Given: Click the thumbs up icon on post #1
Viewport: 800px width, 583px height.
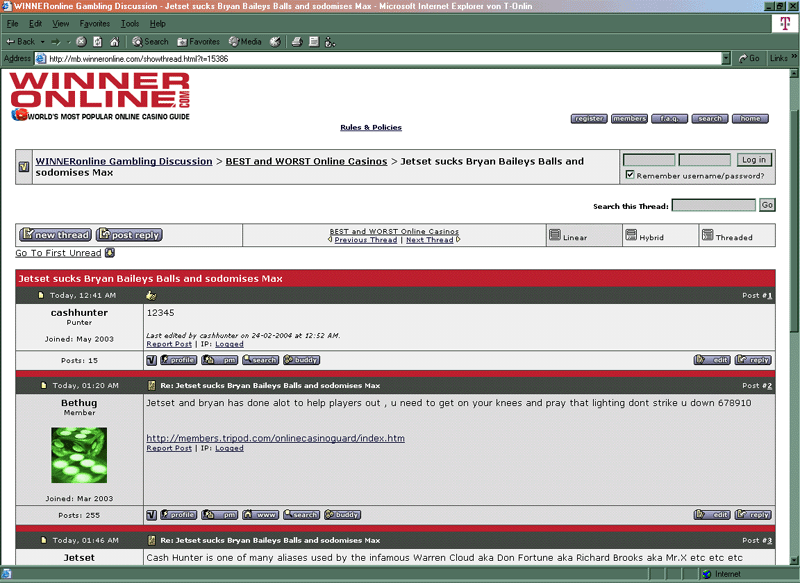Looking at the screenshot, I should click(x=151, y=295).
